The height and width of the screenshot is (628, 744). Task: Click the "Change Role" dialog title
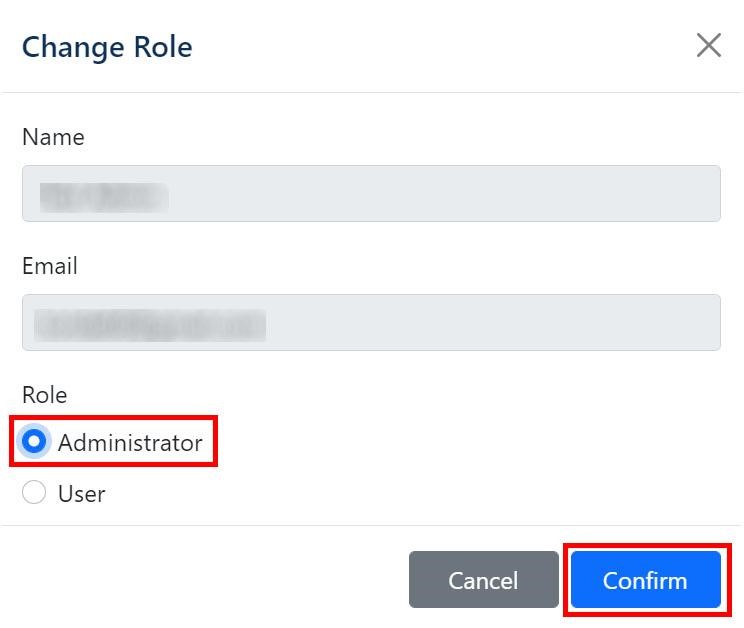[107, 47]
